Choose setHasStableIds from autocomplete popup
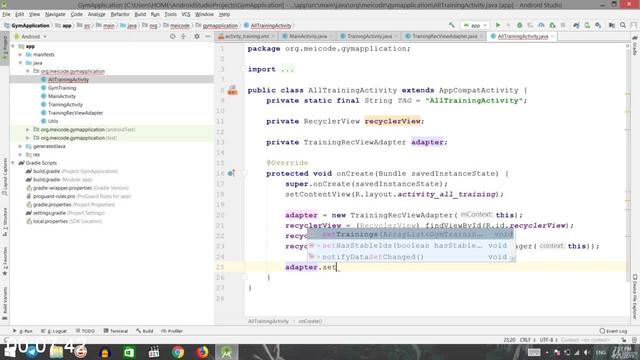Screen dimensions: 640x360 (411, 246)
